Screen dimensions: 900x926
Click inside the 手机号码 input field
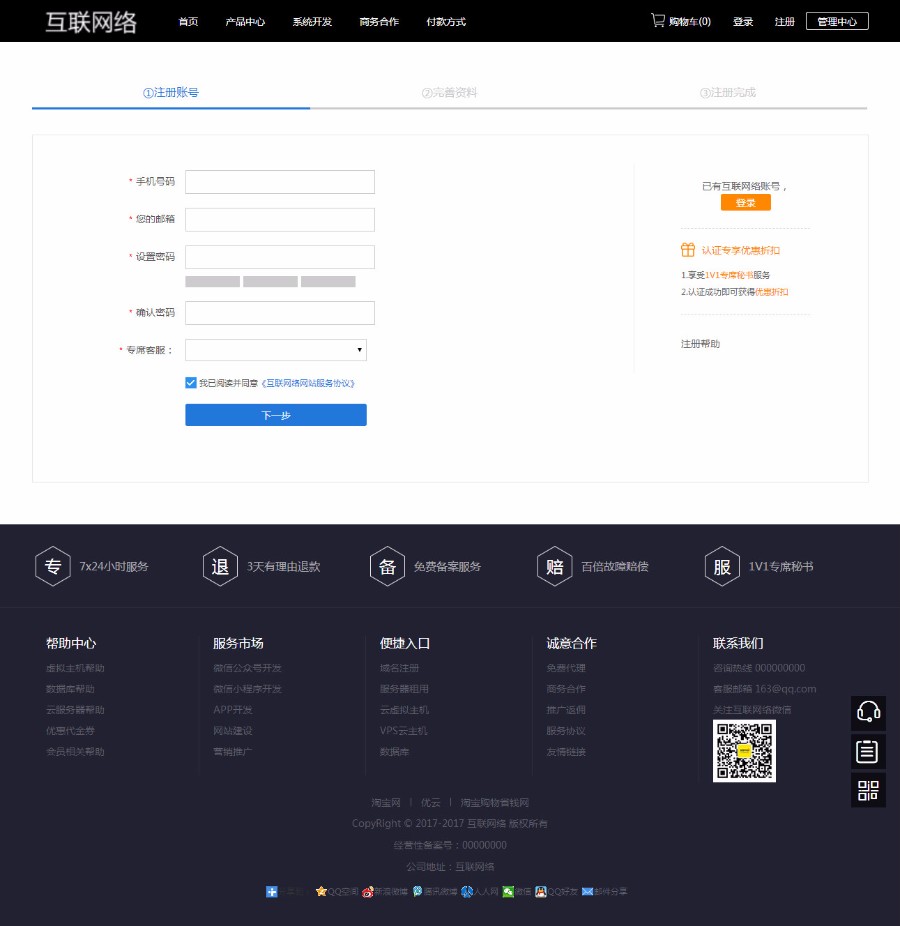(279, 182)
